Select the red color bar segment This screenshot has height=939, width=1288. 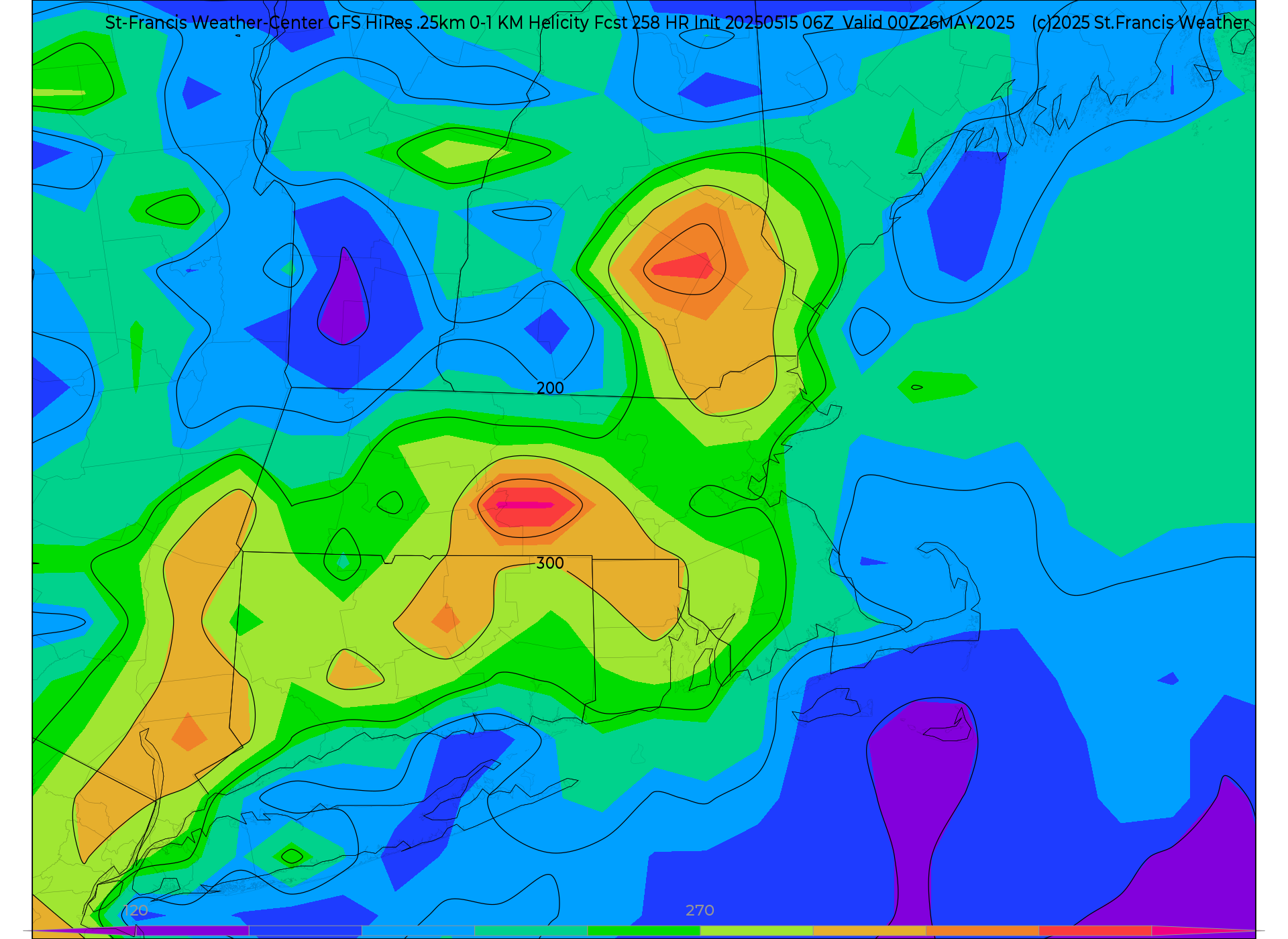(1095, 931)
